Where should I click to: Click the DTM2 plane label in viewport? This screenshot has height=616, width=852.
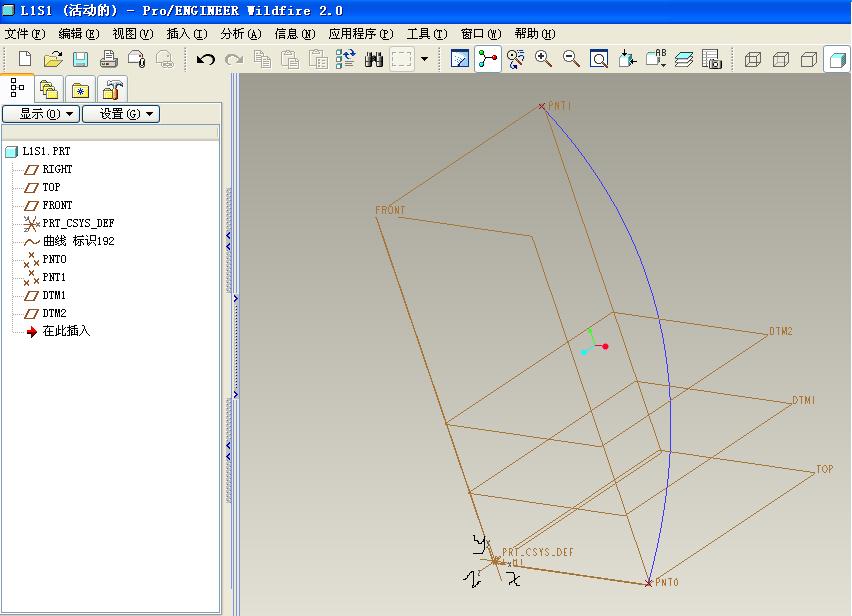coord(781,331)
